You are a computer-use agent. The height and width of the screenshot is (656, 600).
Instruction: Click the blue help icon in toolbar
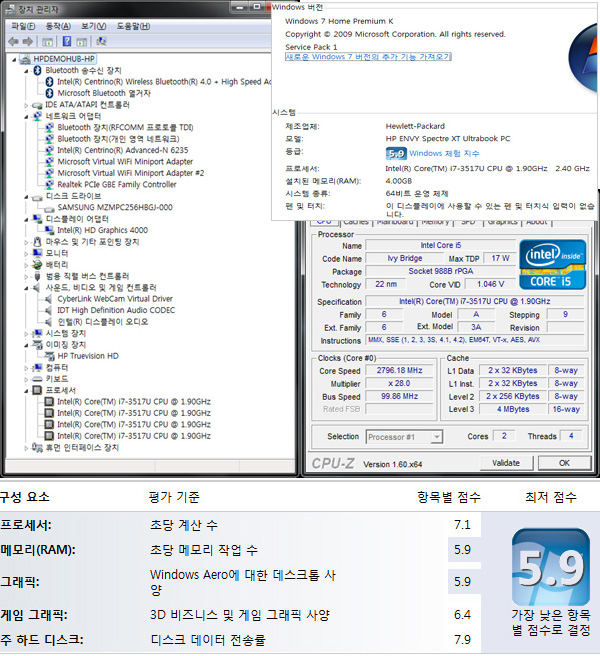pos(67,41)
